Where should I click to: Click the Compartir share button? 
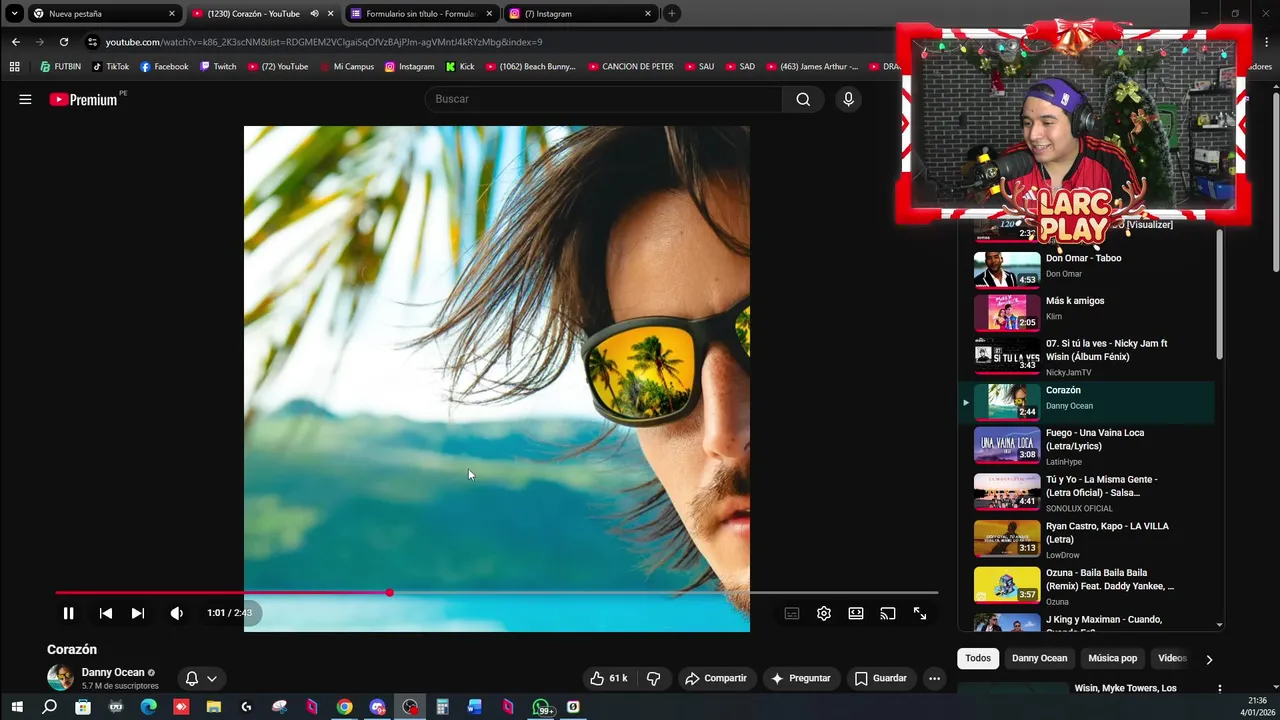(x=716, y=678)
